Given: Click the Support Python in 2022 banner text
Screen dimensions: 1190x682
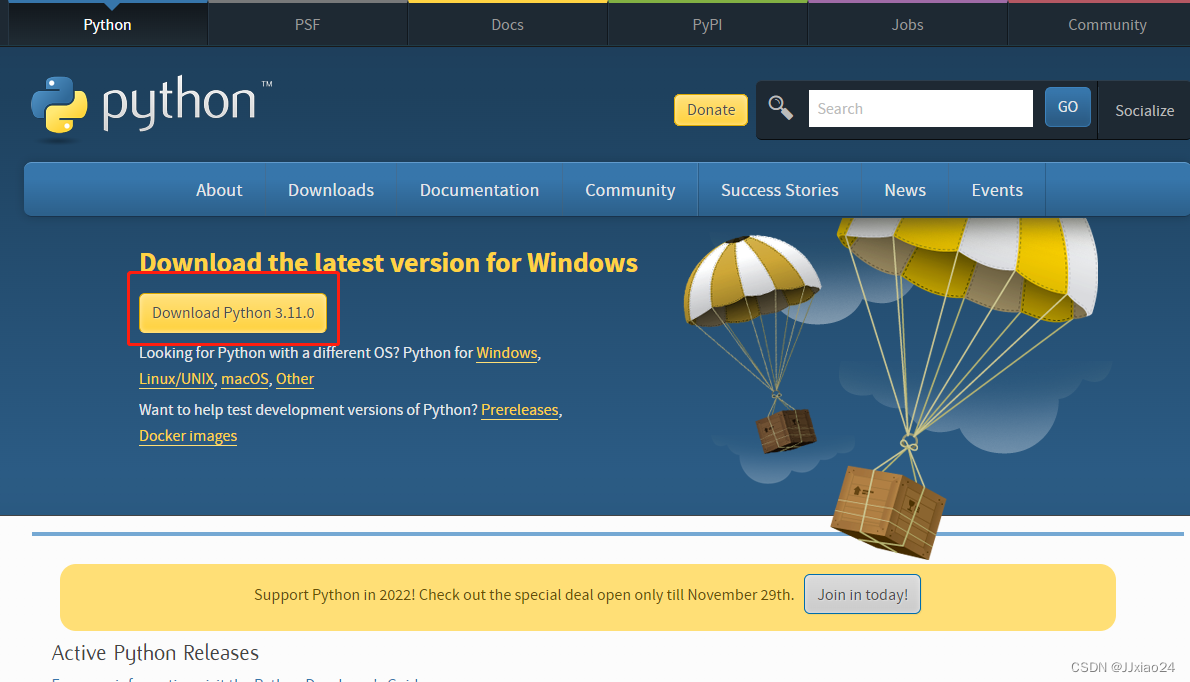Looking at the screenshot, I should click(524, 595).
